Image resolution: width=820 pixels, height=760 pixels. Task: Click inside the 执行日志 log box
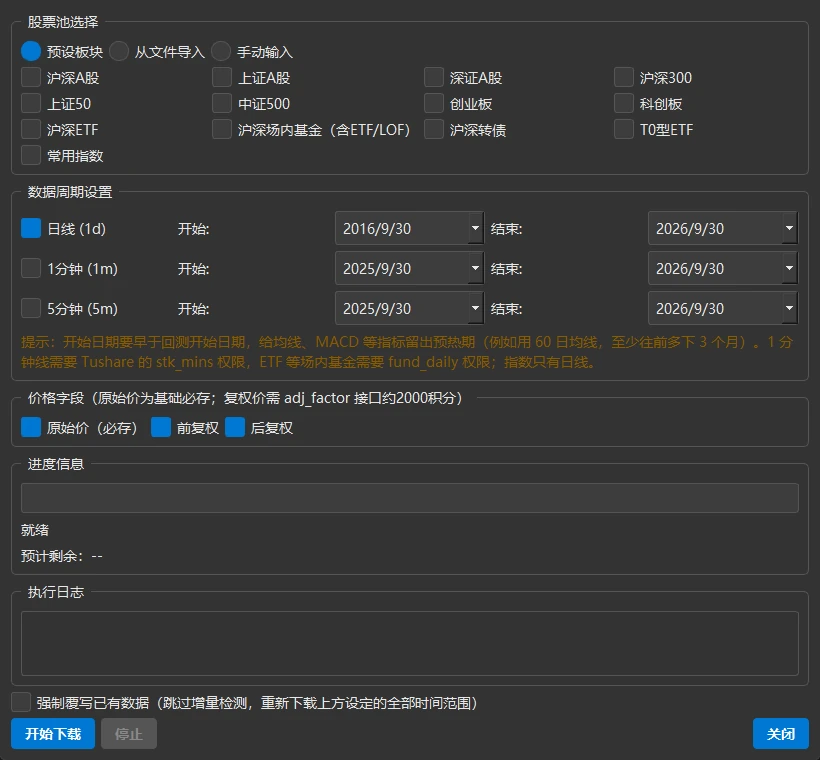coord(410,643)
